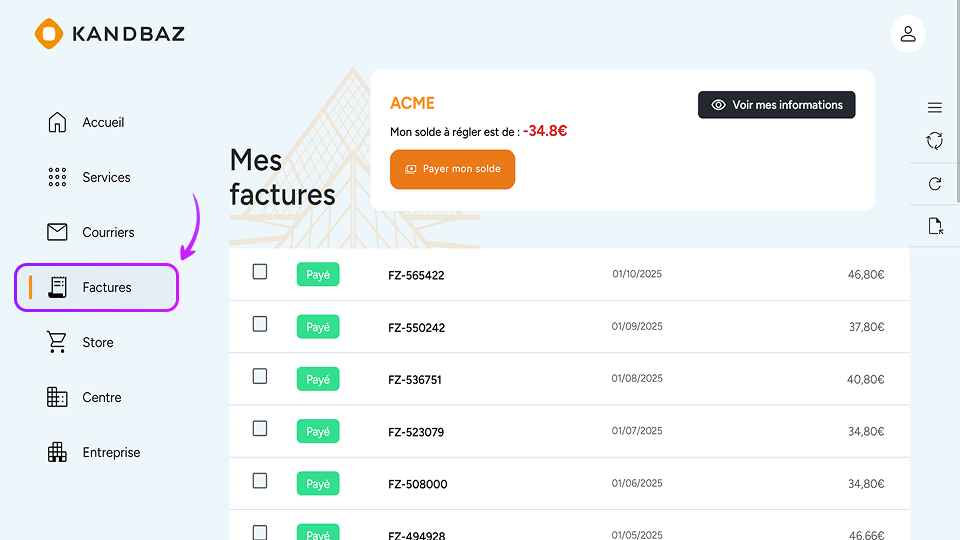Open invoice number FZ-523079
Image resolution: width=960 pixels, height=540 pixels.
(416, 432)
